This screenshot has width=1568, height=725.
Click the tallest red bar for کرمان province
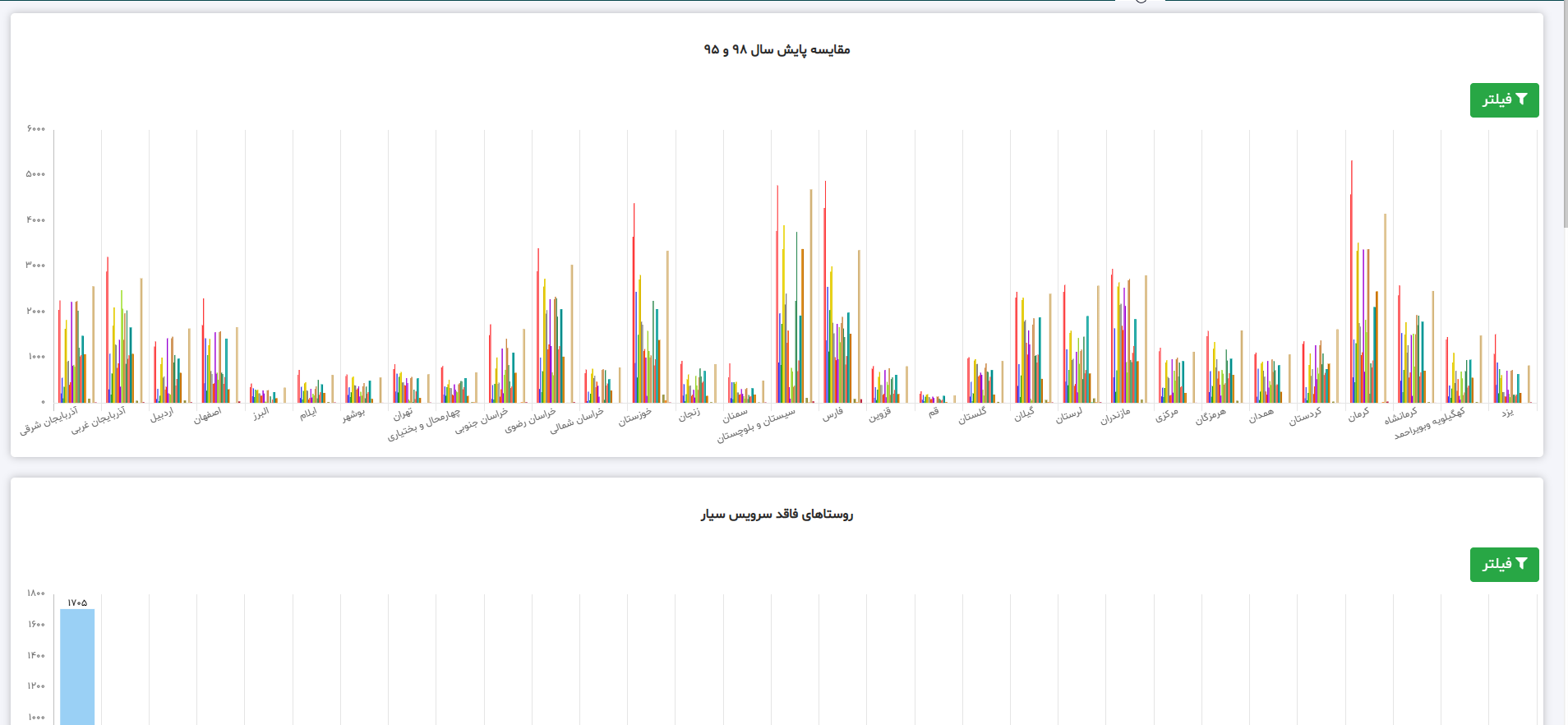coord(1351,279)
